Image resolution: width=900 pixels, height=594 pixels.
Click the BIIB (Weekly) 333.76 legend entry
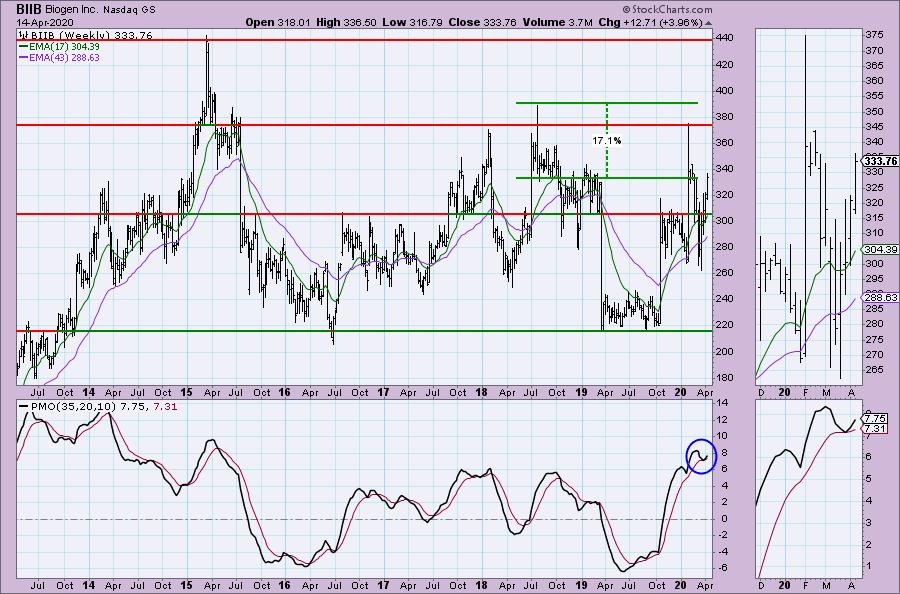click(91, 36)
